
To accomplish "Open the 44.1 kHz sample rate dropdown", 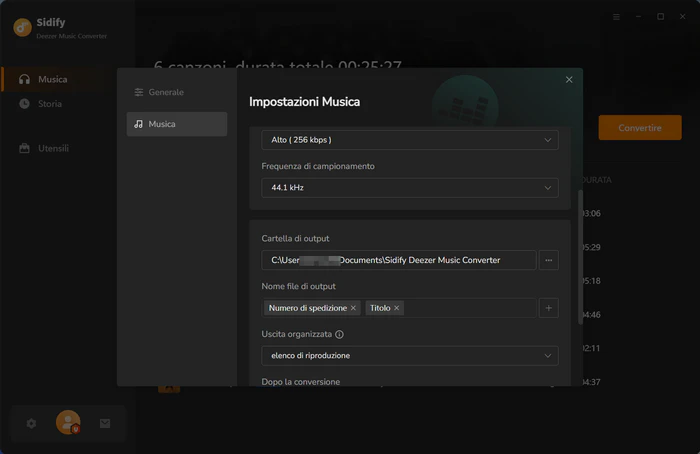I will tap(410, 187).
